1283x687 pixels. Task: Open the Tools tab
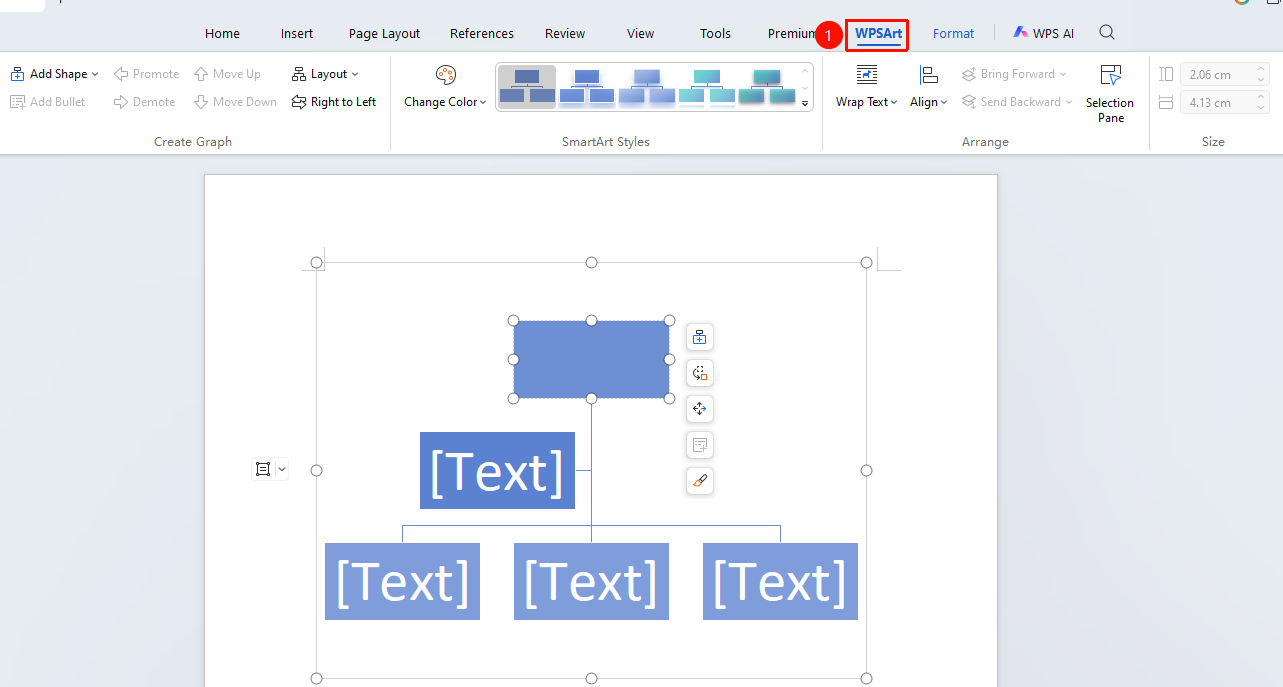click(x=715, y=33)
